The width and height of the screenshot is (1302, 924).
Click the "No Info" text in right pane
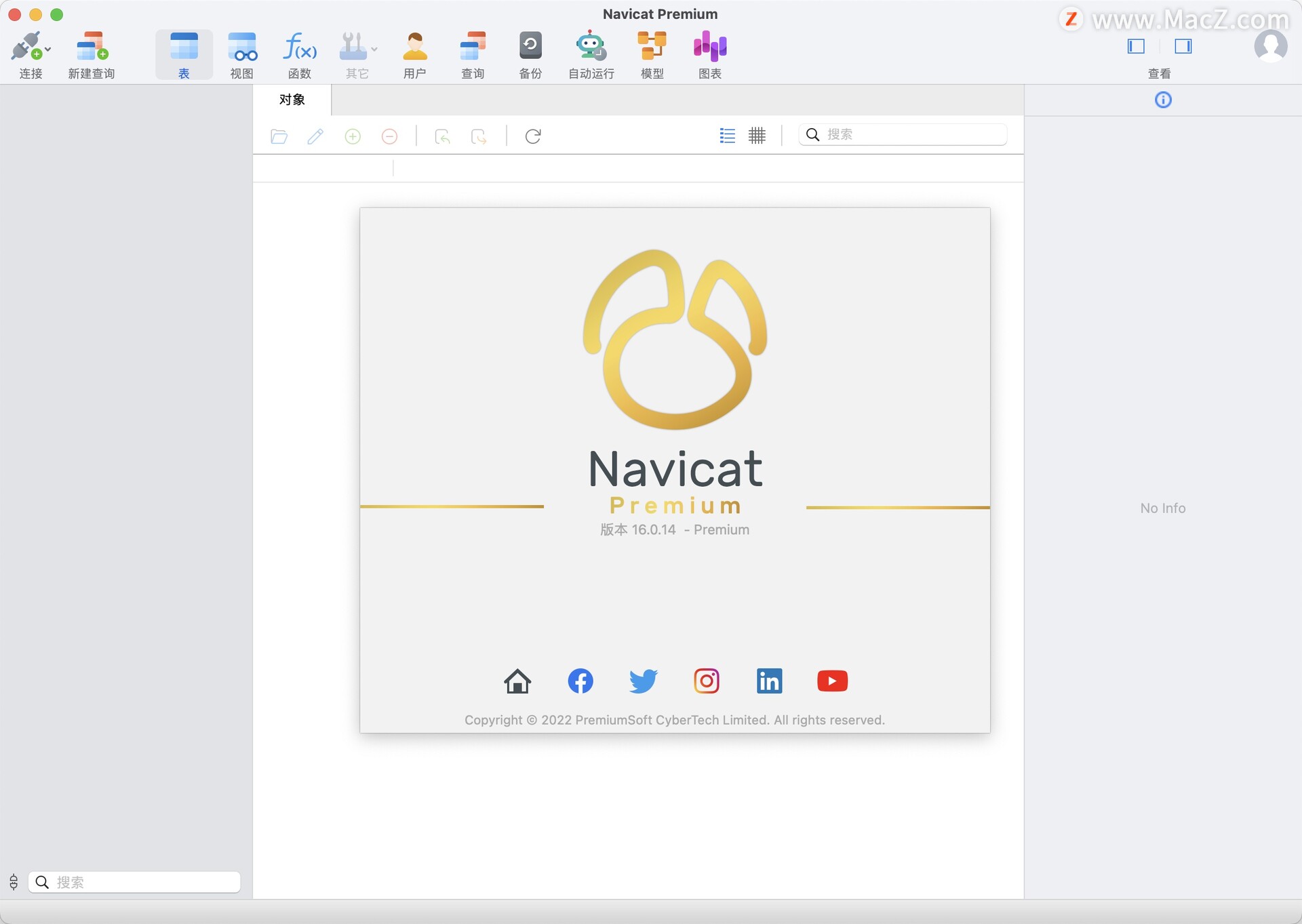tap(1163, 508)
